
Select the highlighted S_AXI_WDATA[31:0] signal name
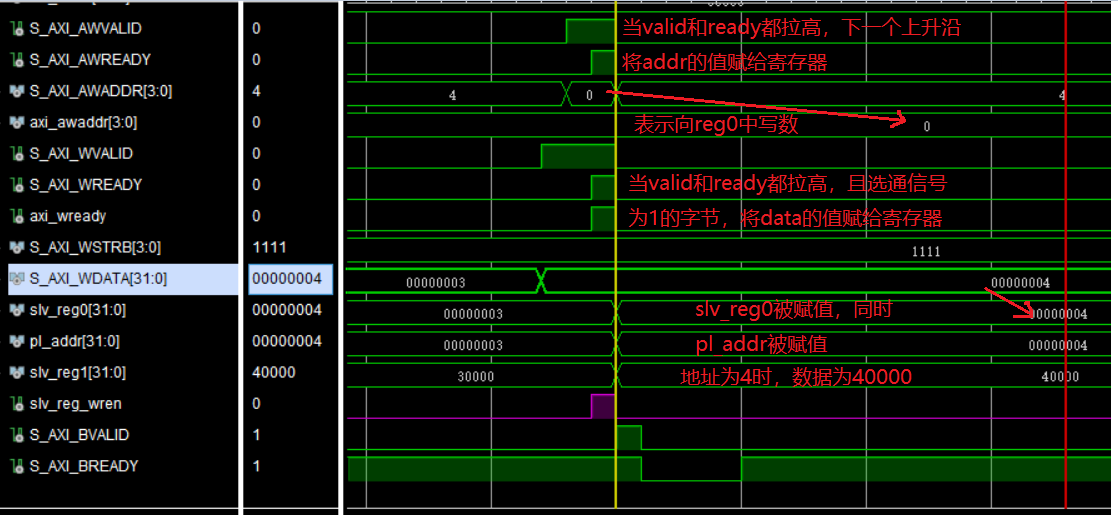98,279
